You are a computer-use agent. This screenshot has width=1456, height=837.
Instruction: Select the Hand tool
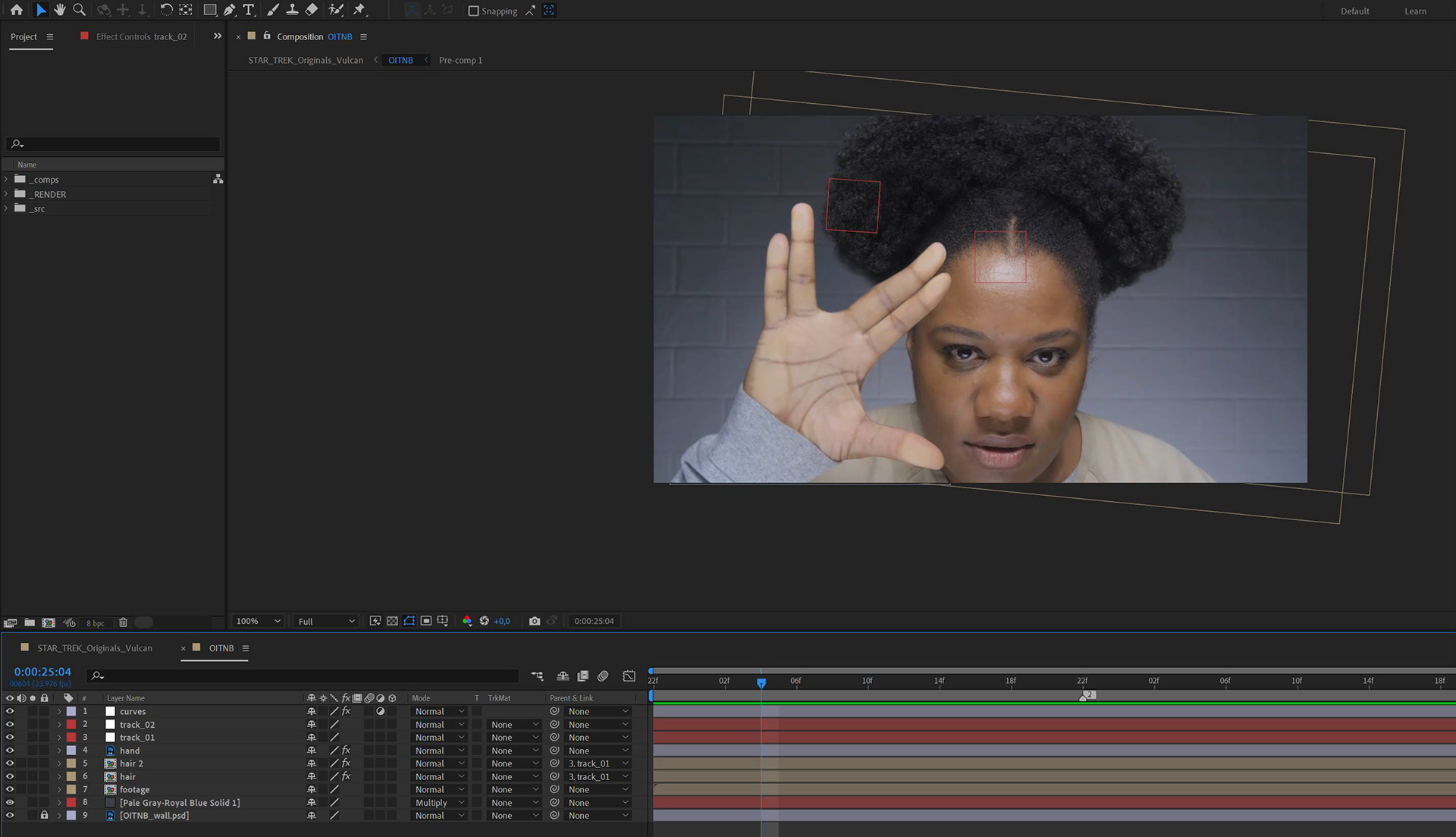click(x=59, y=10)
